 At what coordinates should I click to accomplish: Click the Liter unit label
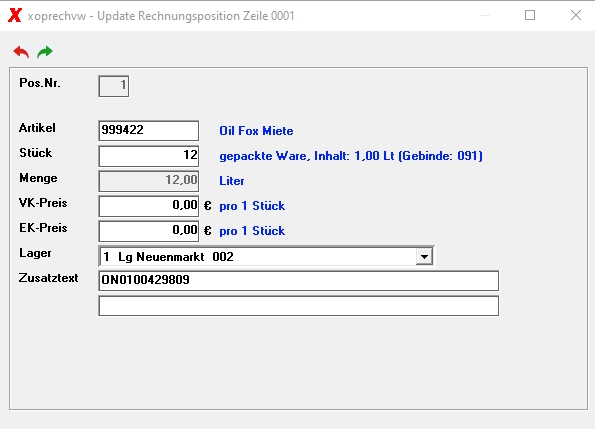click(231, 181)
